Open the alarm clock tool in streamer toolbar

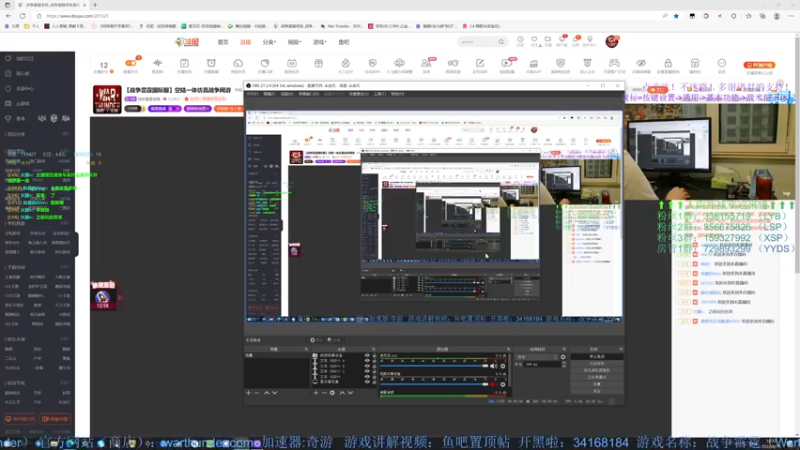211,65
